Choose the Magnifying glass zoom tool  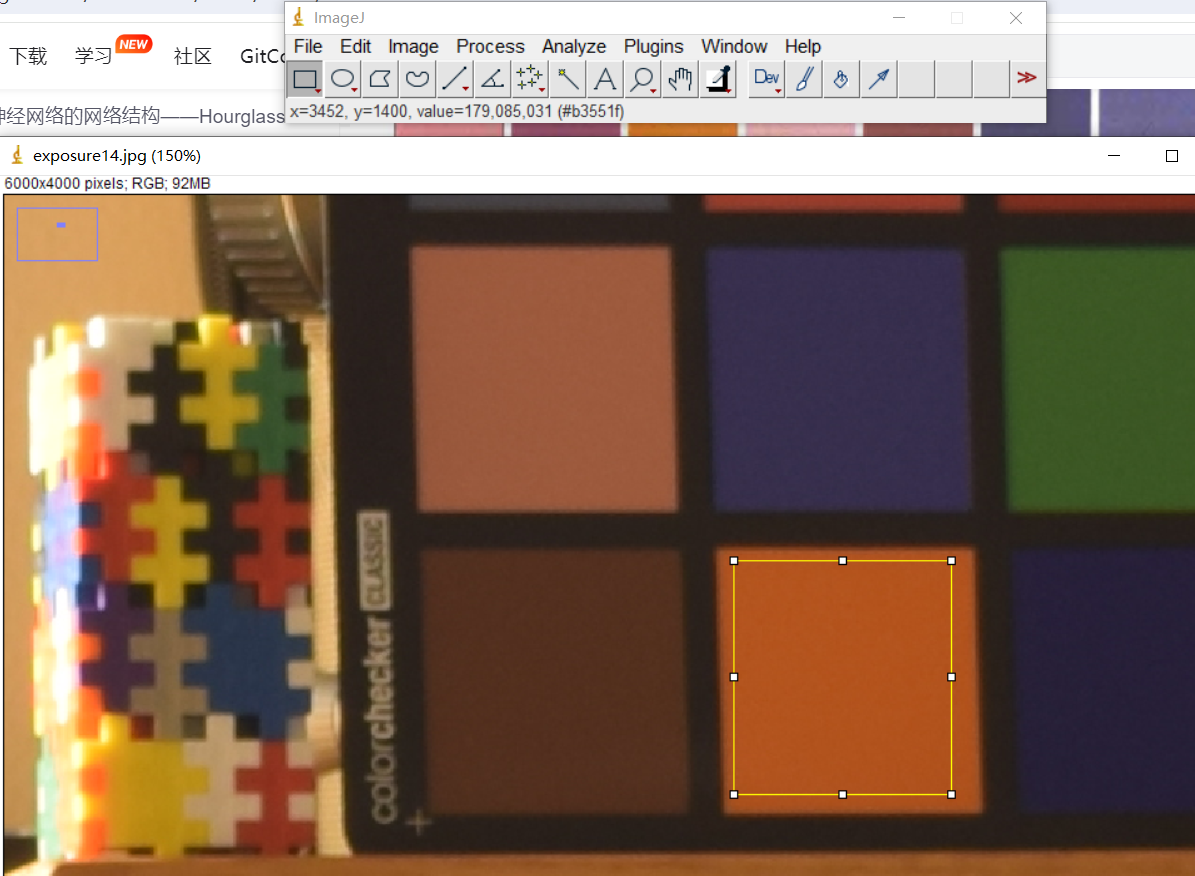642,79
